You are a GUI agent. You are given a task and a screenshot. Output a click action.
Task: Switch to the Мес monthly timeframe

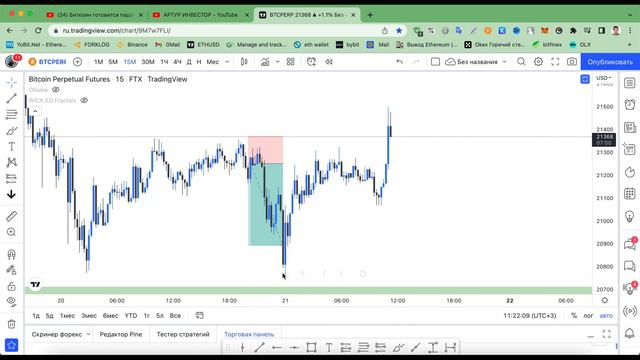tap(213, 62)
